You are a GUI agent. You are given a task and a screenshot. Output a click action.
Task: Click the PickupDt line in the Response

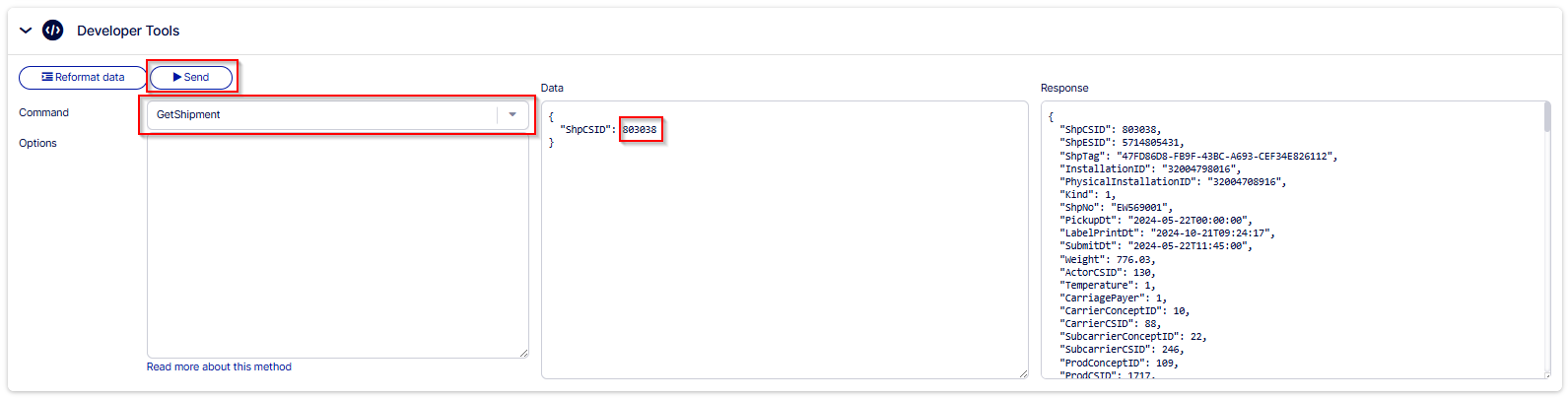click(x=1155, y=220)
